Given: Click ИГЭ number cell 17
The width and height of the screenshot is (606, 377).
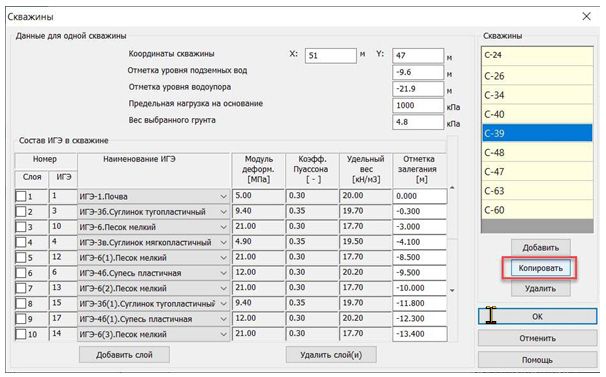Looking at the screenshot, I should coord(63,319).
